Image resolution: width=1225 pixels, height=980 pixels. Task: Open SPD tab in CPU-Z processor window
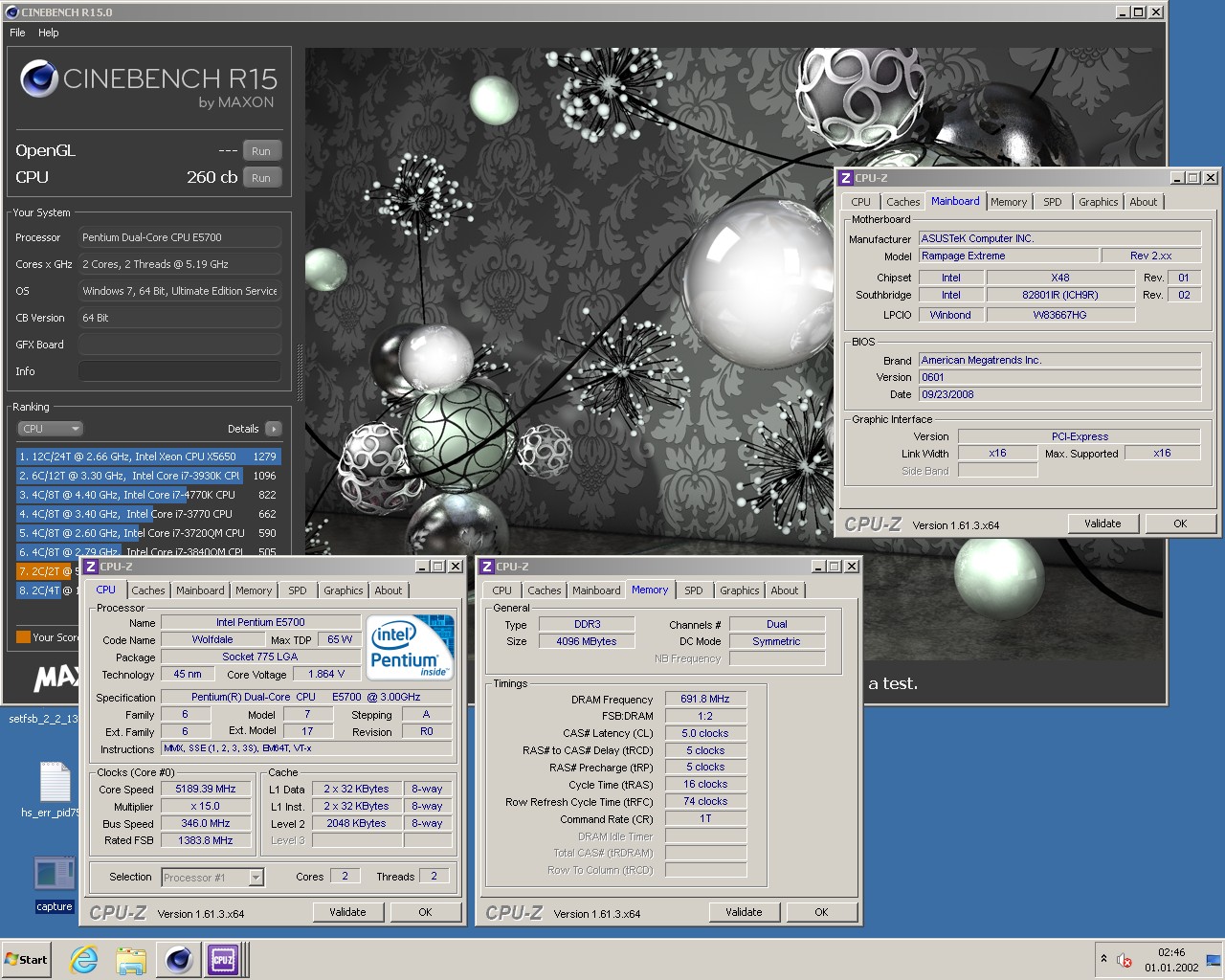pos(298,590)
